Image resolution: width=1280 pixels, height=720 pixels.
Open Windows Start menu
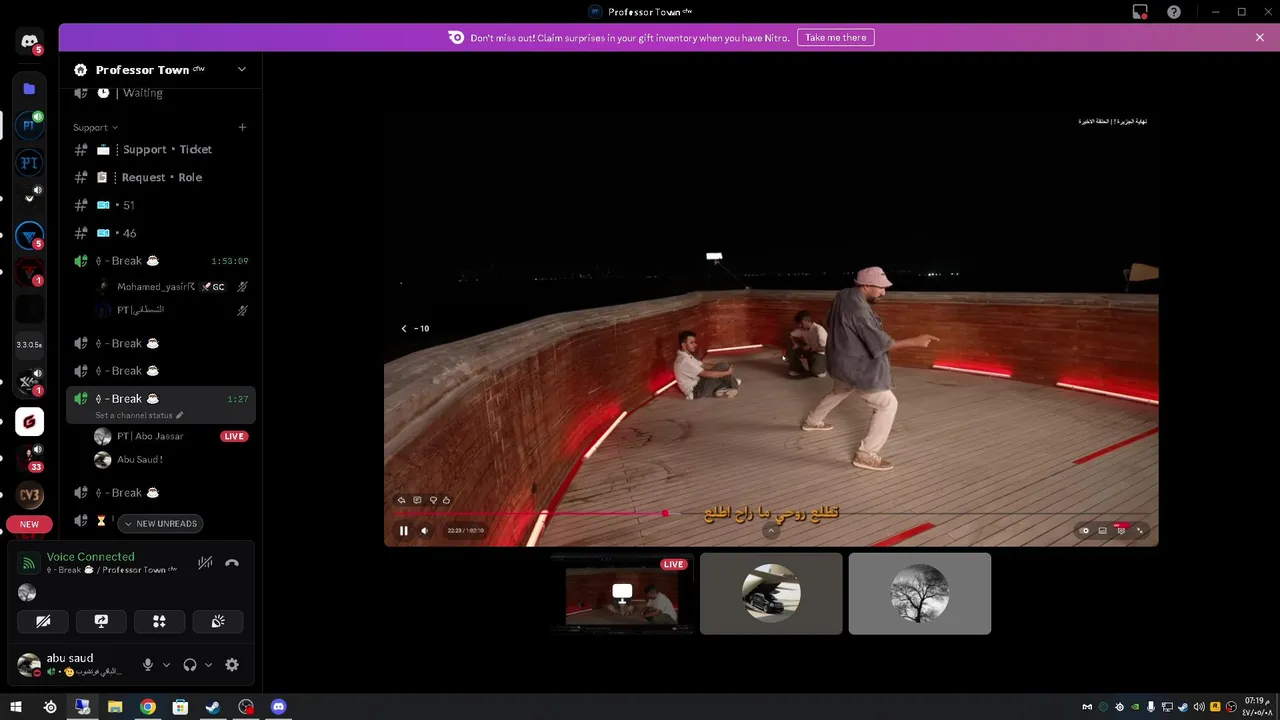tap(16, 707)
